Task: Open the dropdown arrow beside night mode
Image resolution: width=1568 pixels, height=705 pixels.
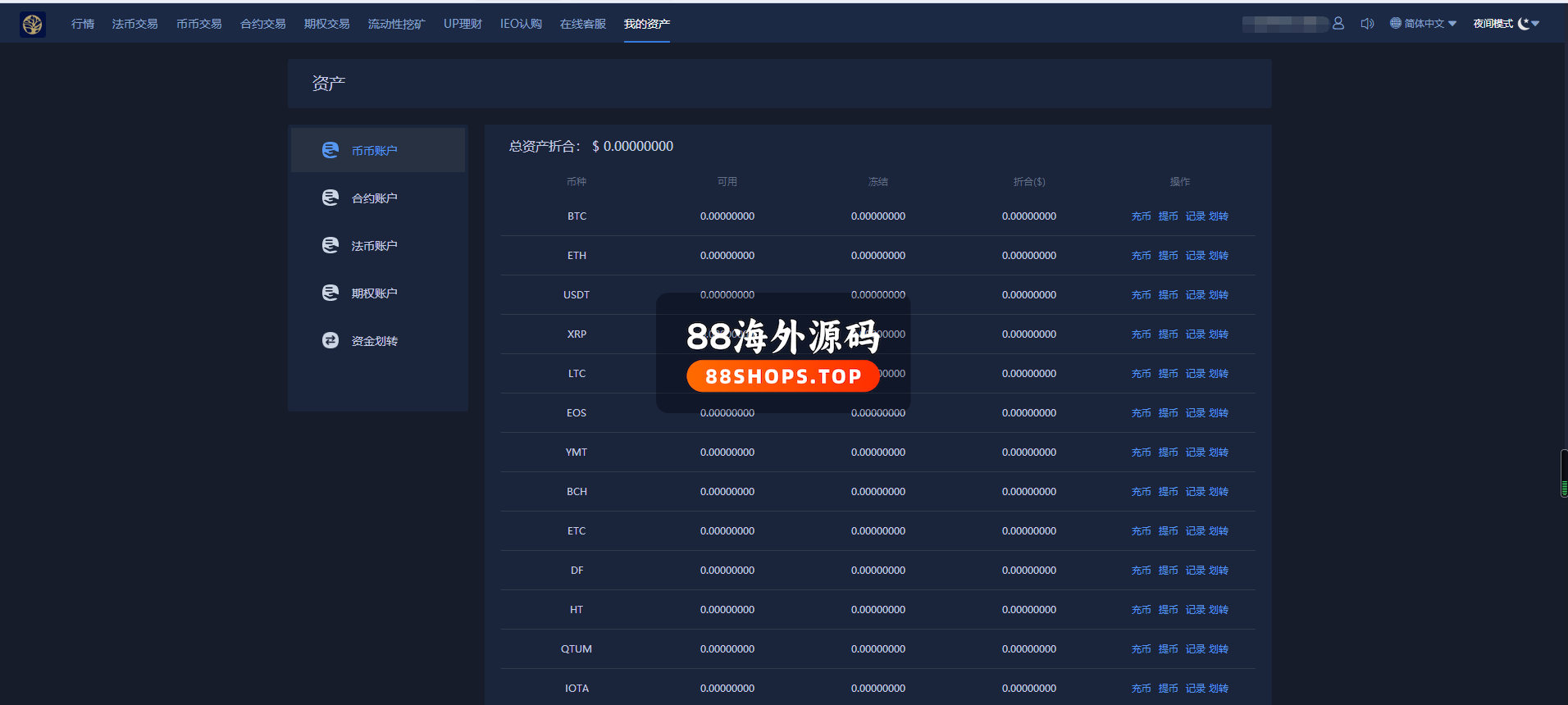Action: click(x=1536, y=24)
